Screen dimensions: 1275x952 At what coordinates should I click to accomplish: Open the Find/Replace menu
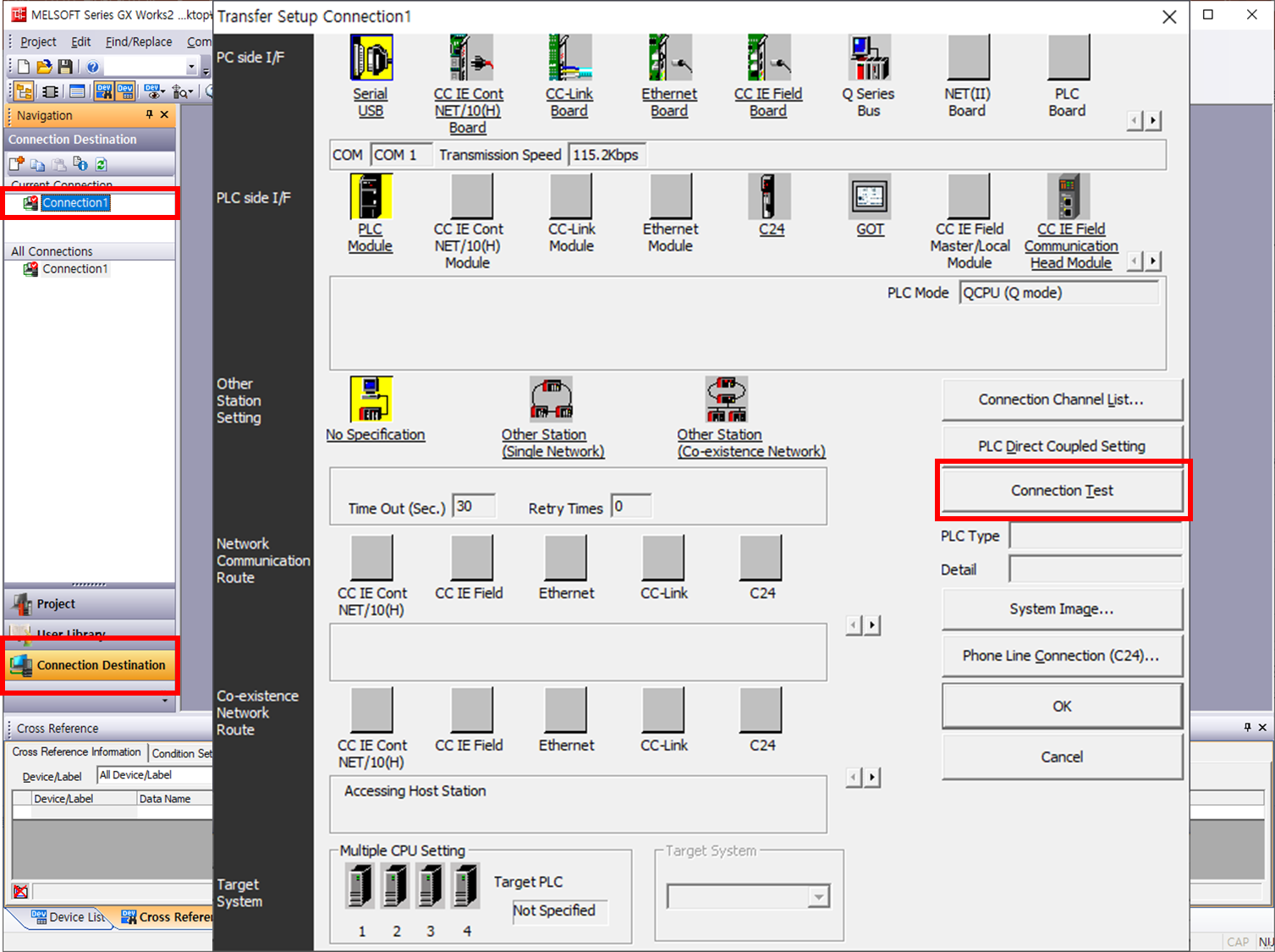tap(139, 41)
